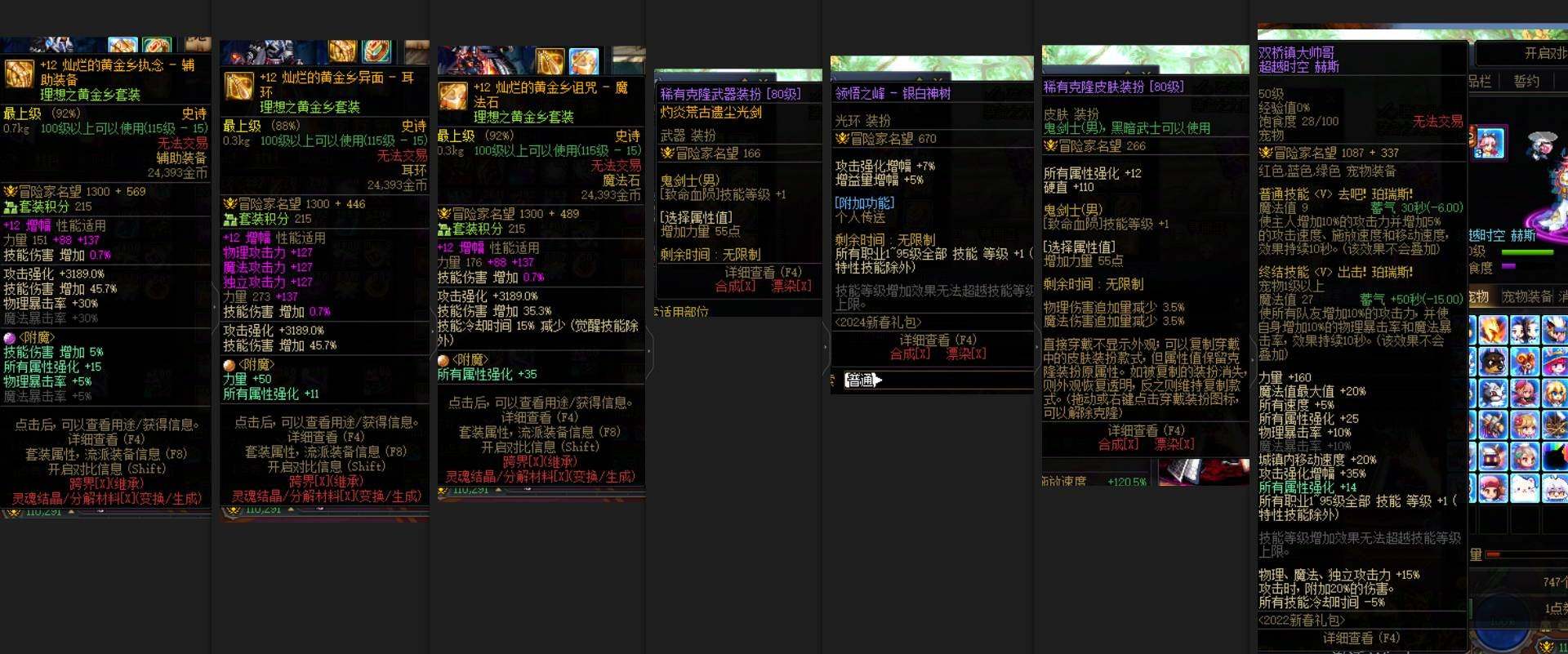Click the golden magic stone item icon
Viewport: 1568px width, 654px height.
[453, 96]
